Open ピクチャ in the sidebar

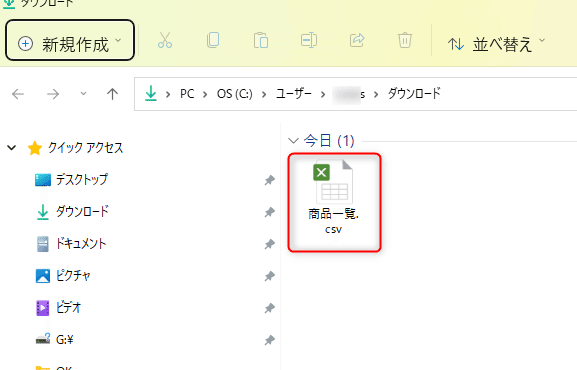[x=73, y=275]
